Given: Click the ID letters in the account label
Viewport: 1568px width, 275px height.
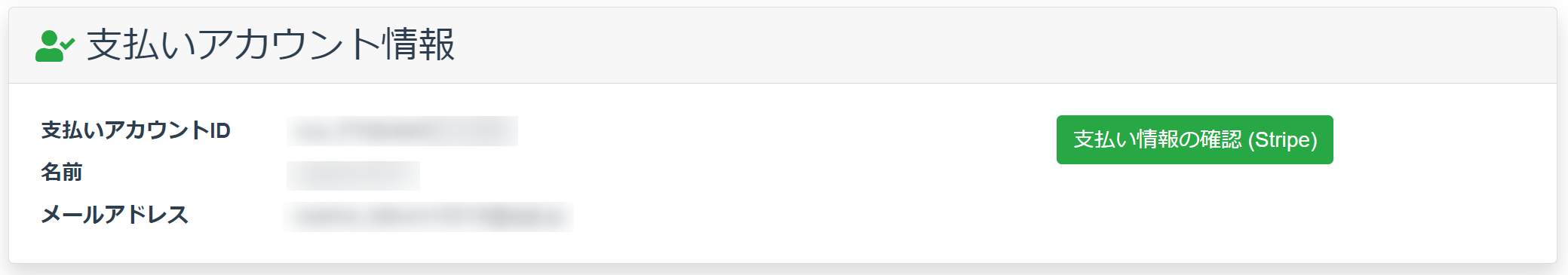Looking at the screenshot, I should (x=220, y=131).
